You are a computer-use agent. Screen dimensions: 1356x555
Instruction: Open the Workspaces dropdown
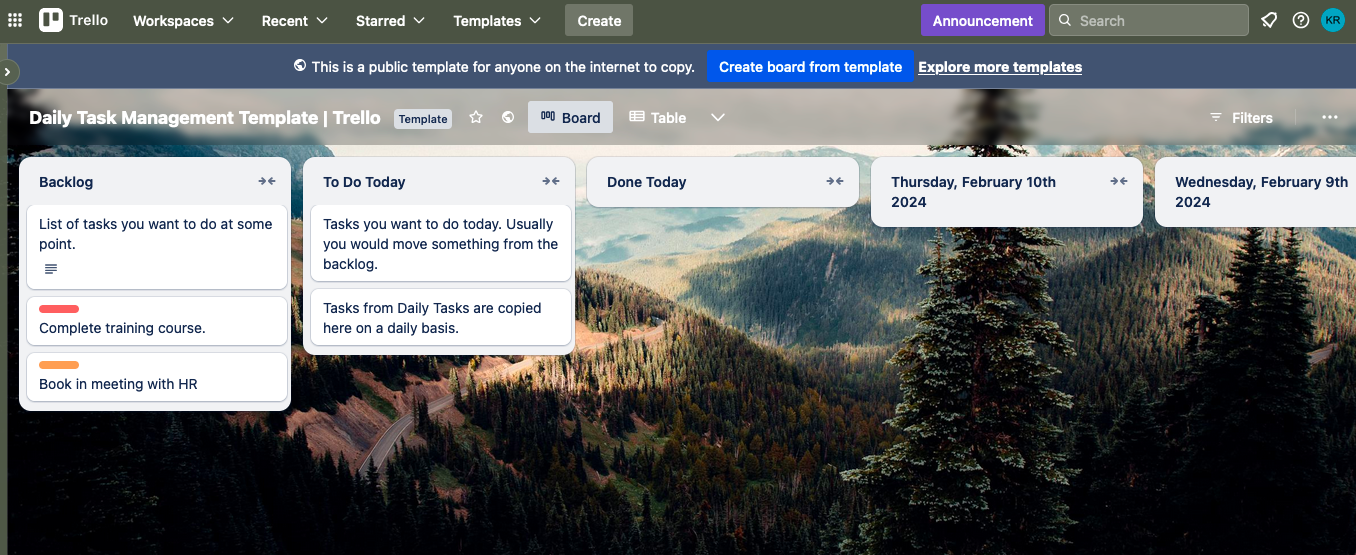click(183, 20)
